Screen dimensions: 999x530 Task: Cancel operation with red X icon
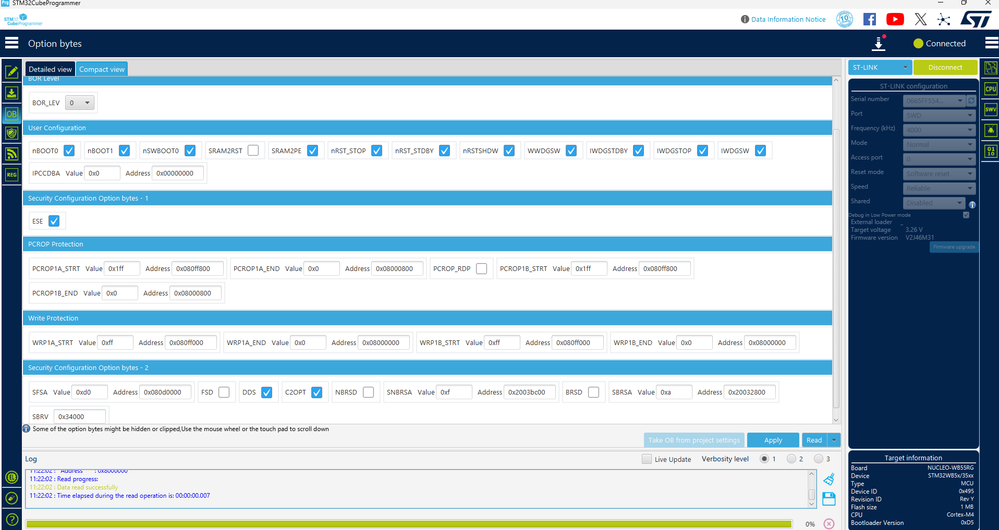tap(829, 524)
